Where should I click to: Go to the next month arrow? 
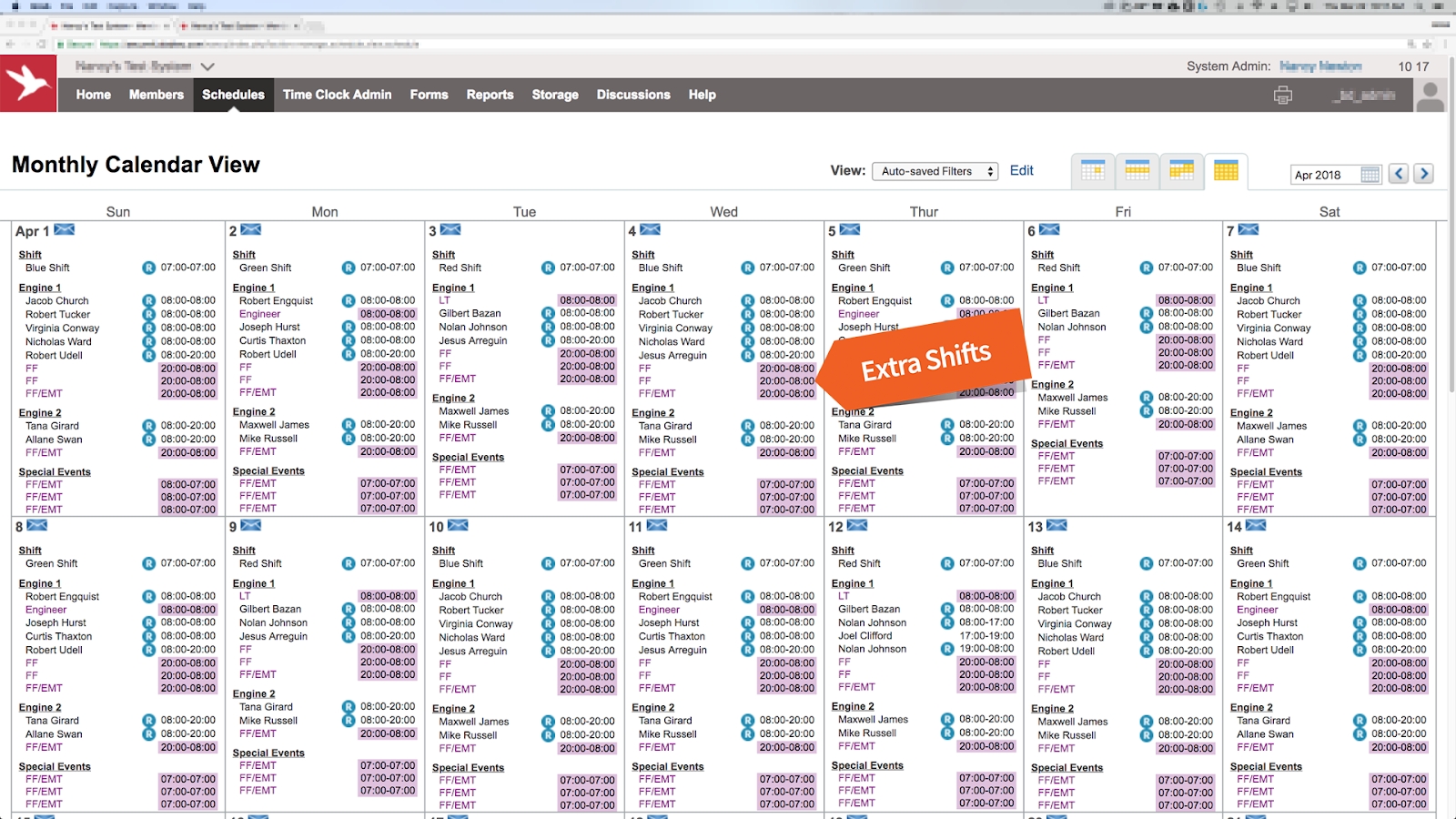(1424, 174)
